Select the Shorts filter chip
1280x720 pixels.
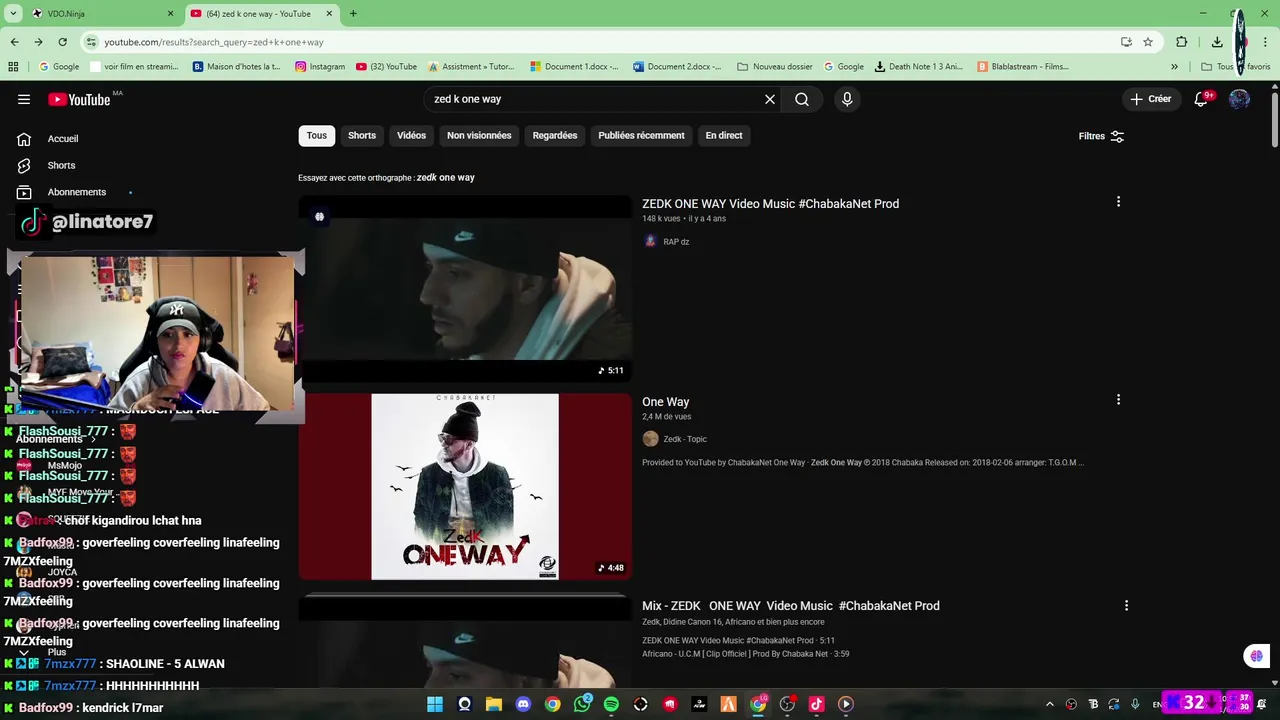[362, 135]
